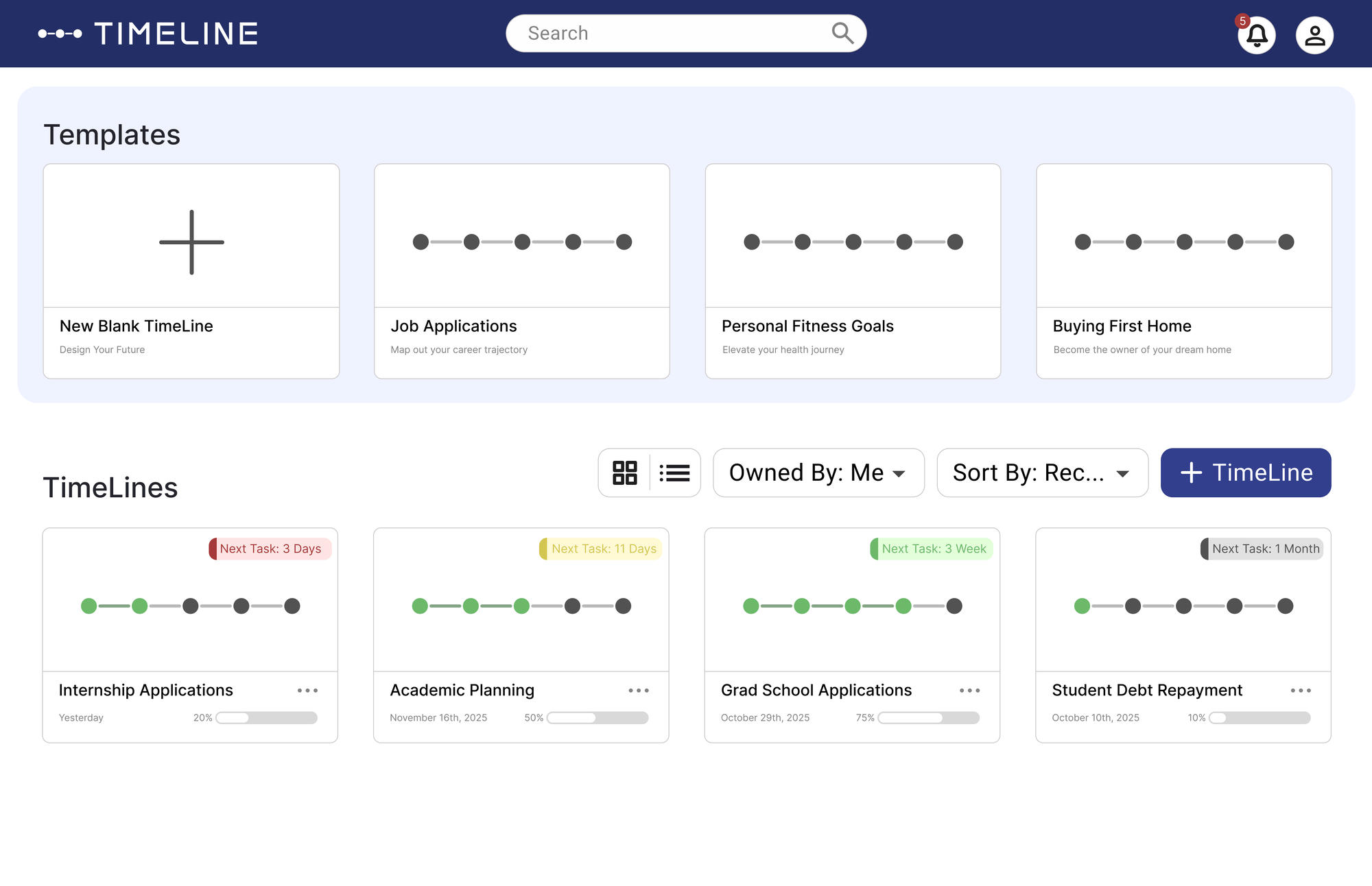Click the plus icon in New Blank TimeLine
Image resolution: width=1372 pixels, height=886 pixels.
[x=191, y=242]
